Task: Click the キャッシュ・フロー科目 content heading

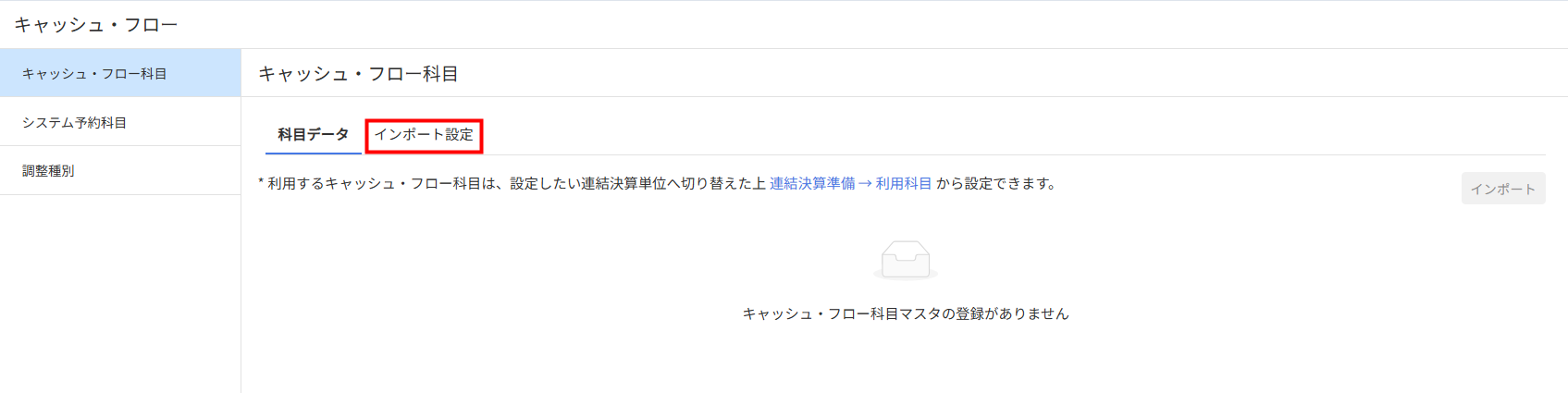Action: [358, 74]
